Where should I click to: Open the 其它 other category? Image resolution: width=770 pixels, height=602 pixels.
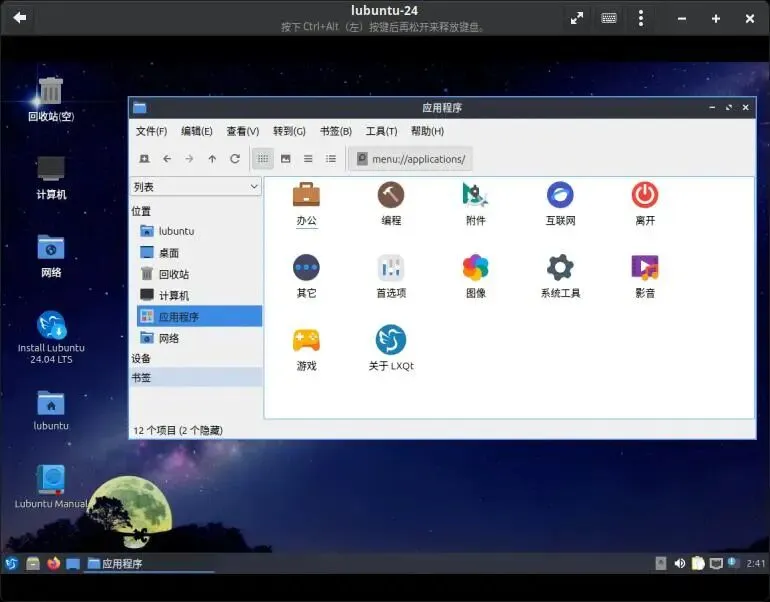(x=306, y=276)
